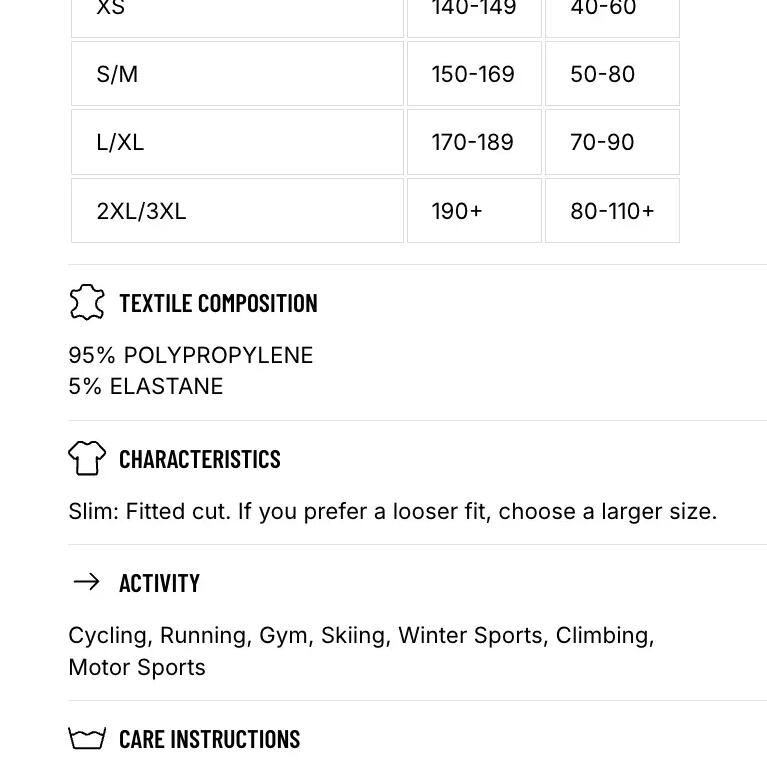Click the 50-80 weight cell
Viewport: 767px width, 767px height.
612,74
